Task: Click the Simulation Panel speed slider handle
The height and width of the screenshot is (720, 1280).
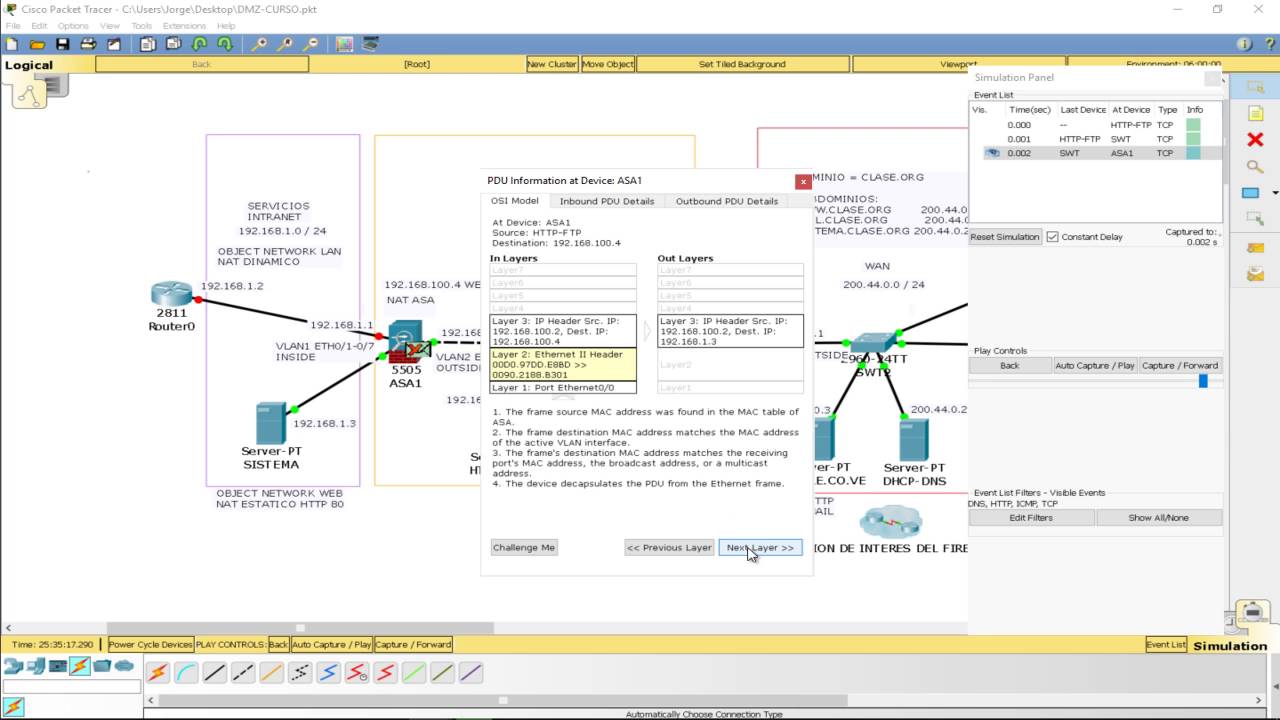Action: (1203, 381)
